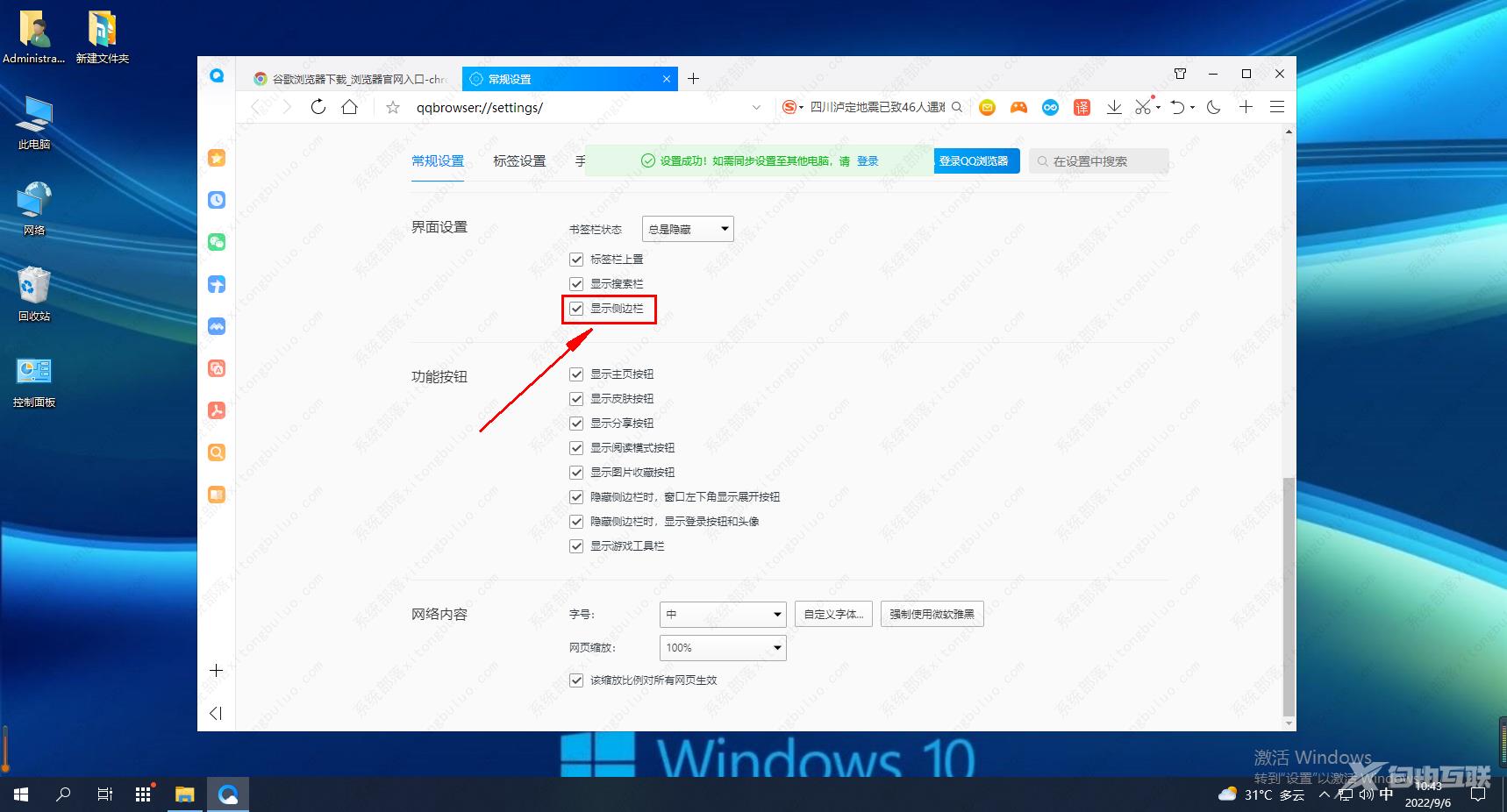Viewport: 1507px width, 812px height.
Task: Switch to the 标签设置 settings tab
Action: 519,161
